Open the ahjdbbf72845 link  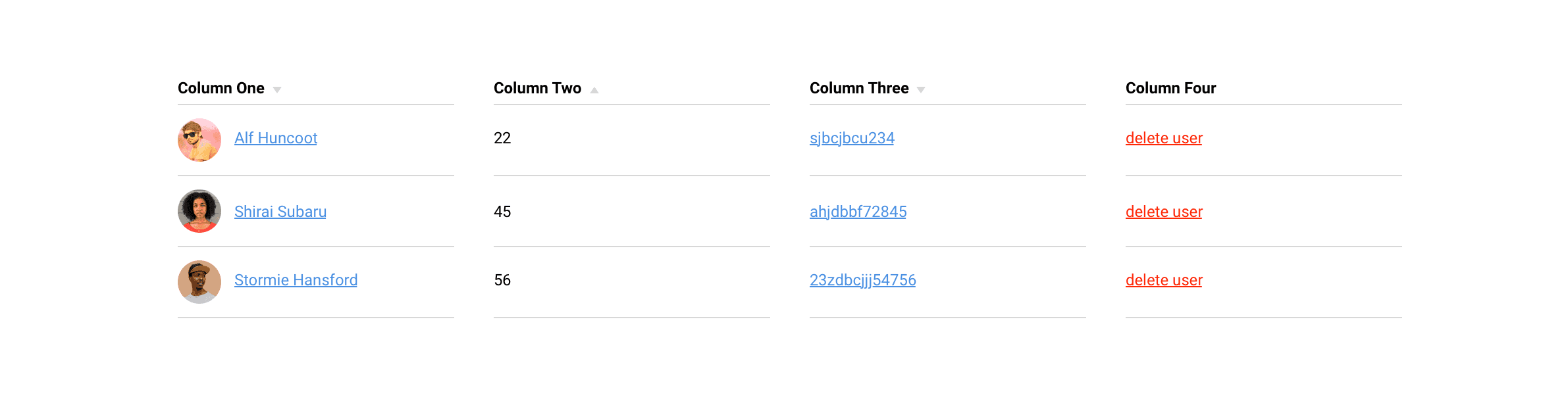[858, 212]
